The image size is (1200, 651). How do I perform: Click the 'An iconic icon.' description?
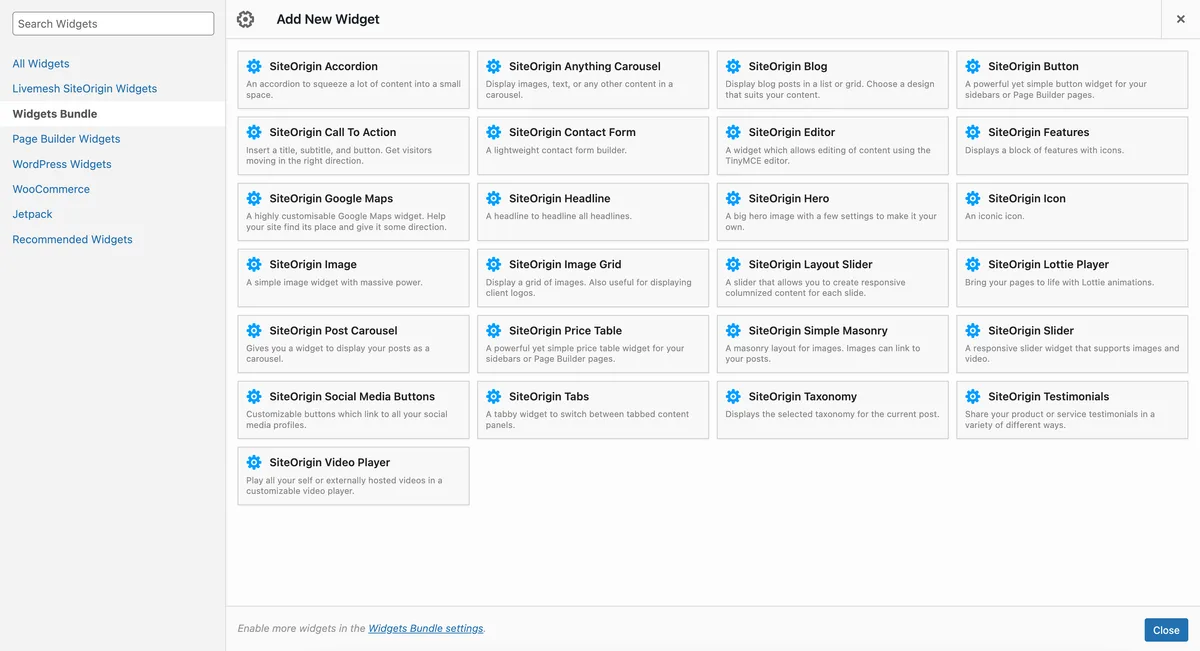coord(996,216)
